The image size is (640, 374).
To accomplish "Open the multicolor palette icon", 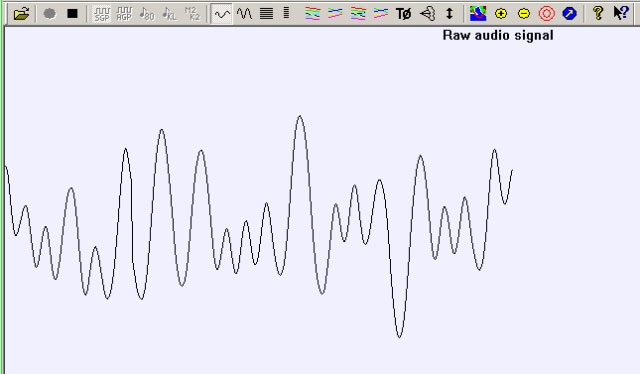I will (x=478, y=14).
